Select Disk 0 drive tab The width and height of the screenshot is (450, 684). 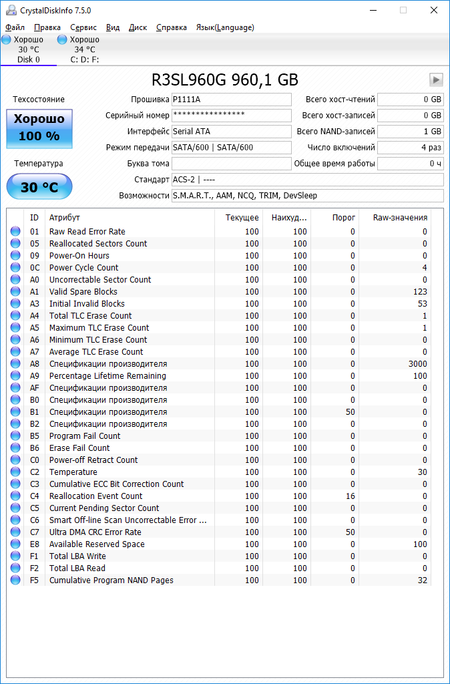click(28, 49)
